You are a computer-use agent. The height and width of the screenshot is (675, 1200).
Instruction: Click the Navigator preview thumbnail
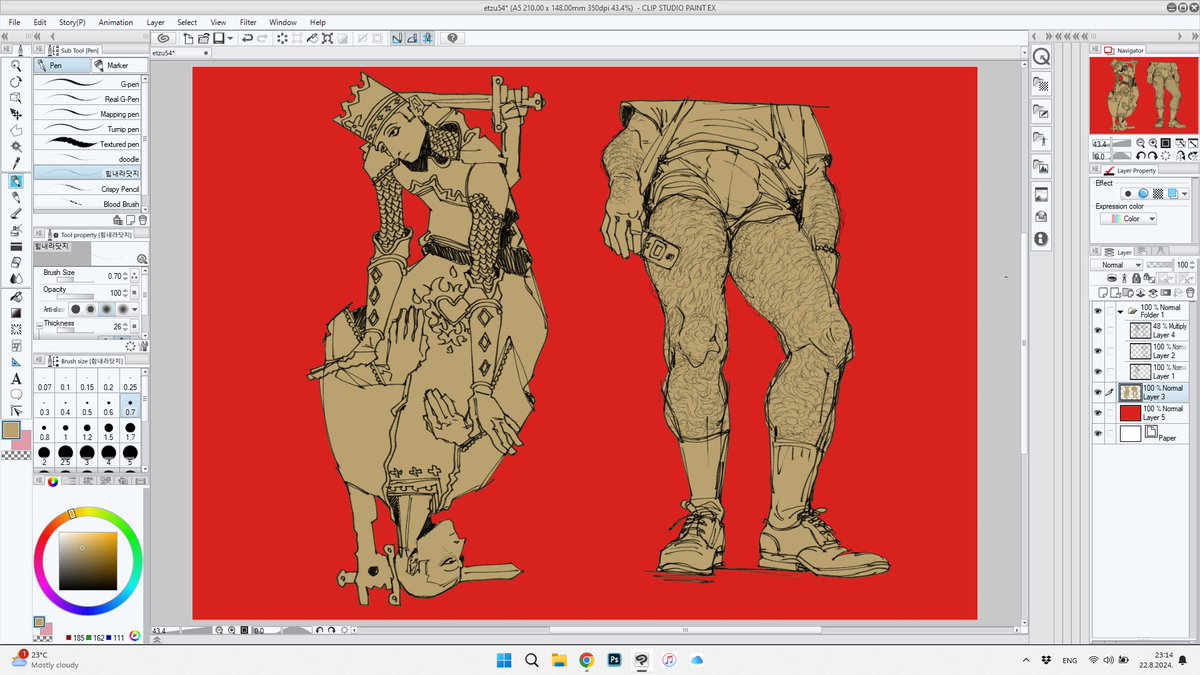(x=1142, y=97)
